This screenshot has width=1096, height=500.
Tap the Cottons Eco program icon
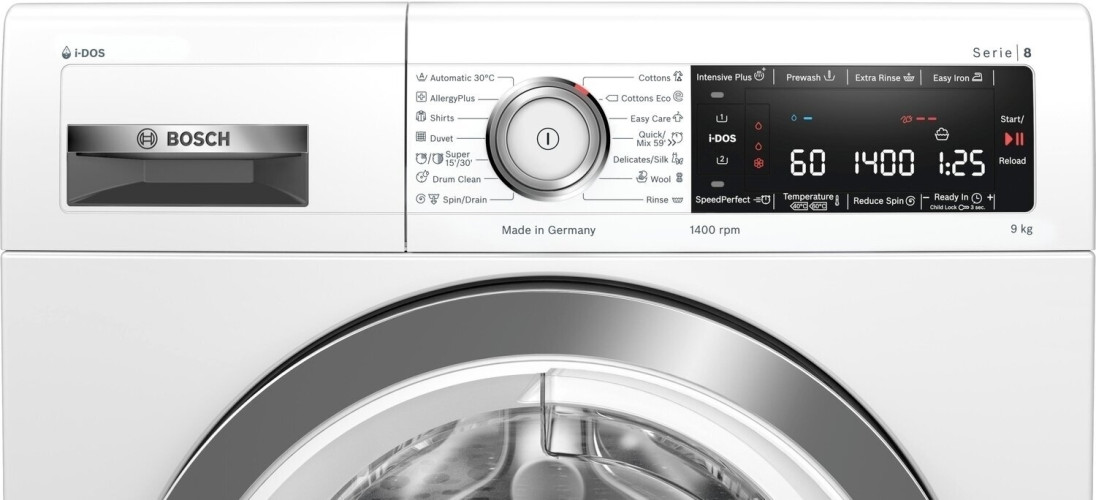pos(678,97)
